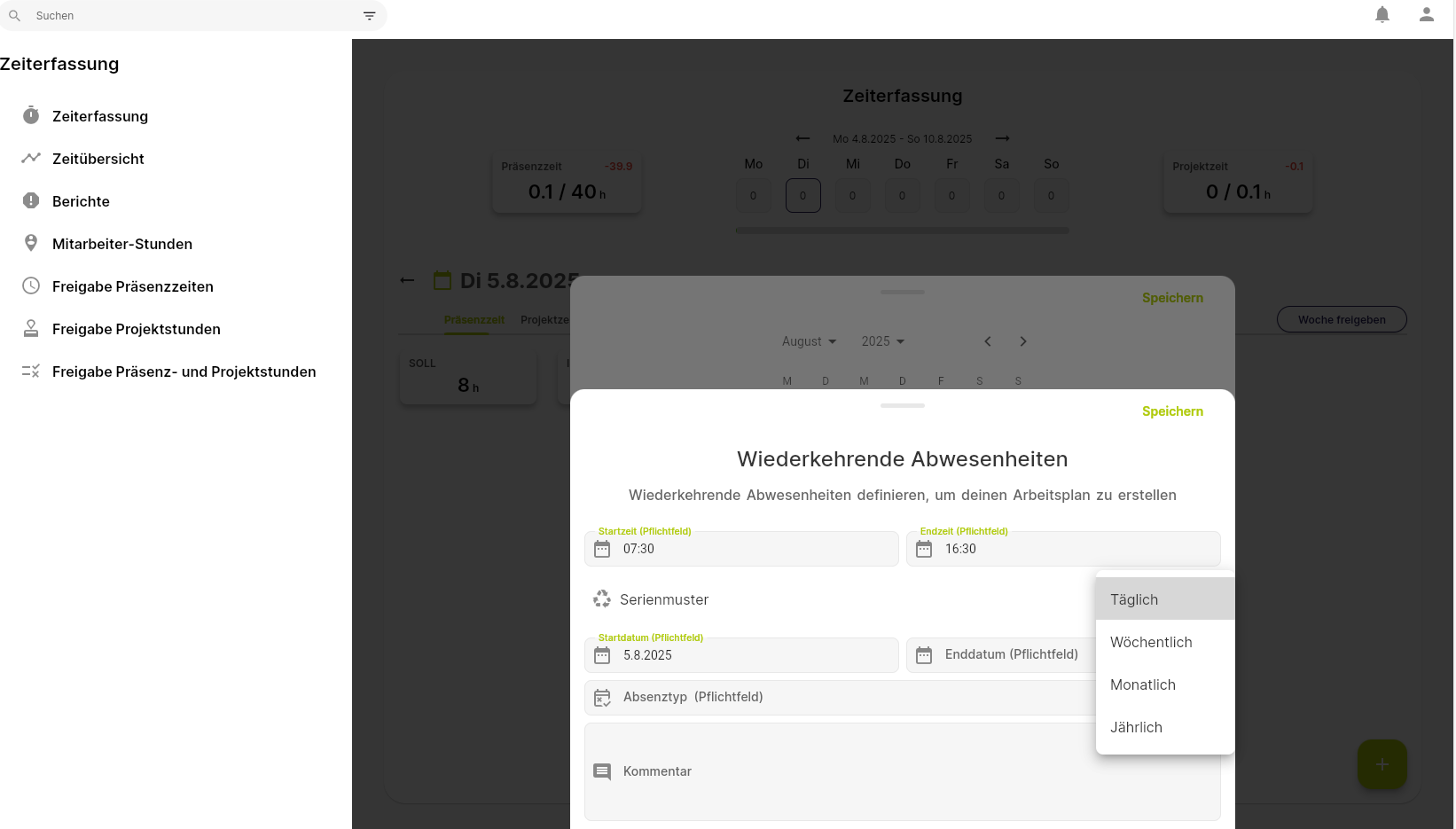Open user account profile icon

(1426, 14)
